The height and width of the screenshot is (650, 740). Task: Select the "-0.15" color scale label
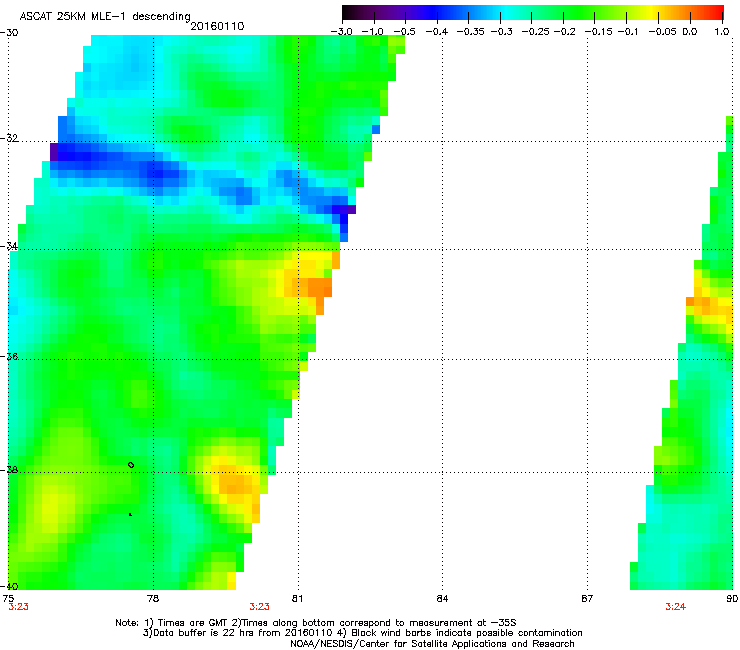pos(598,32)
